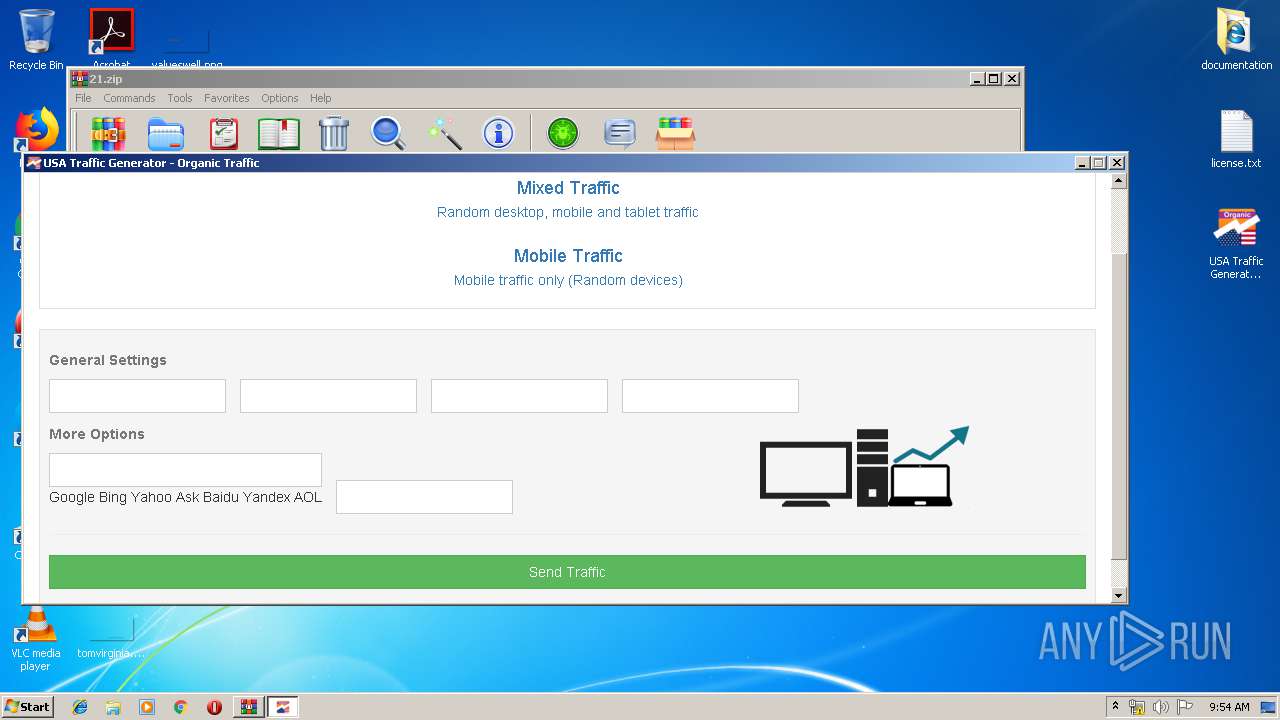Click the fourth General Settings input field
Image resolution: width=1280 pixels, height=720 pixels.
(710, 396)
